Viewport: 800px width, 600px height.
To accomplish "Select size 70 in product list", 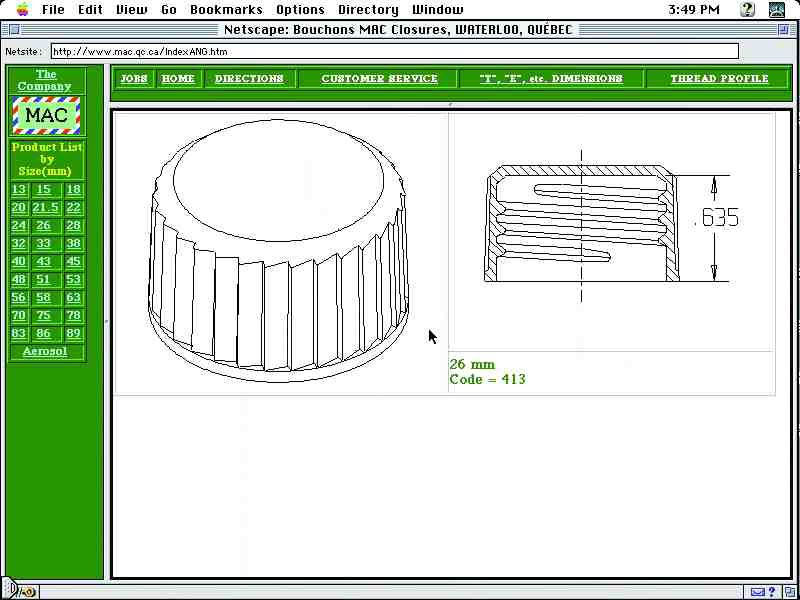I will click(x=19, y=316).
